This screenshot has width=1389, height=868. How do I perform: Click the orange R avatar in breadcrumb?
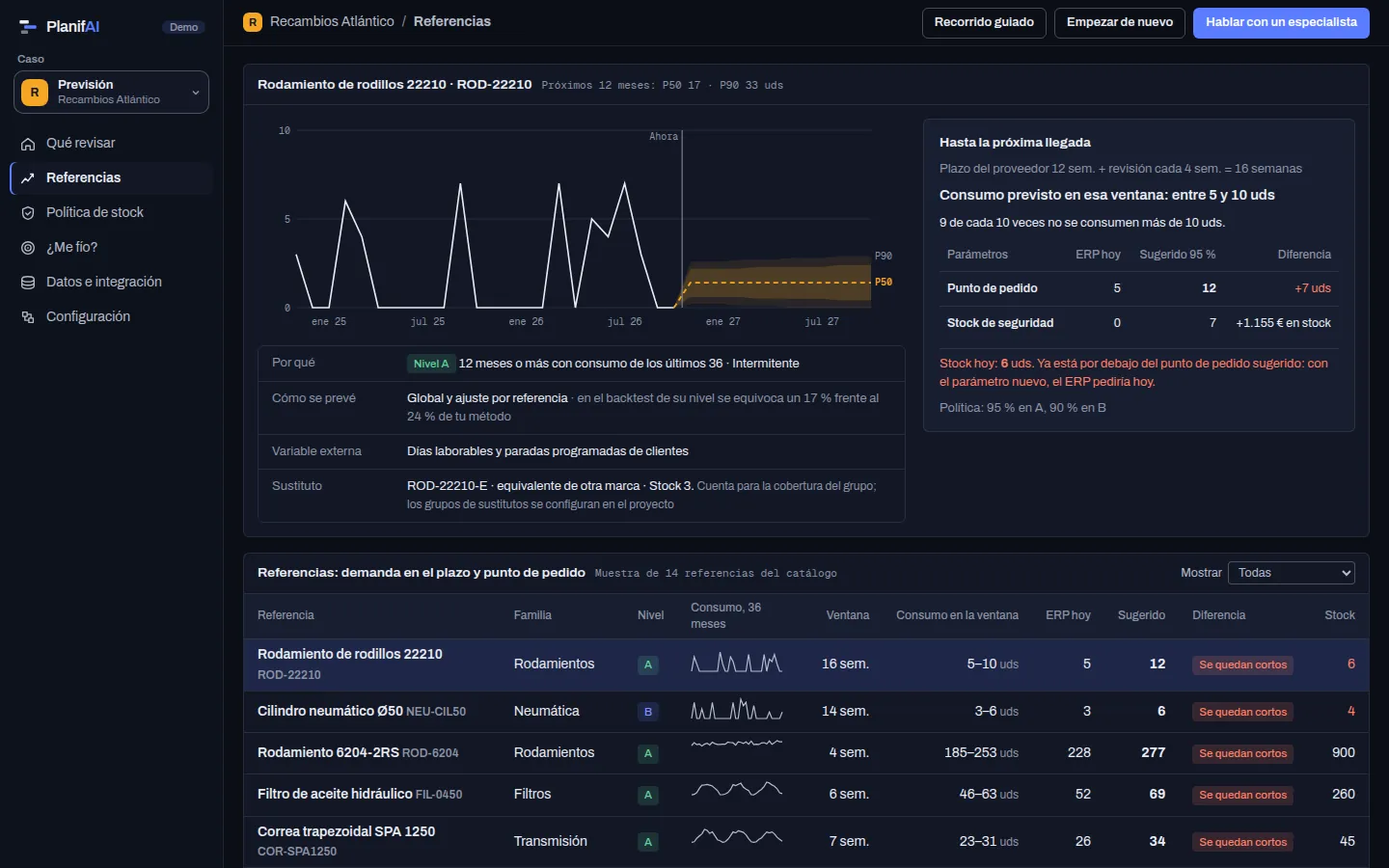253,21
